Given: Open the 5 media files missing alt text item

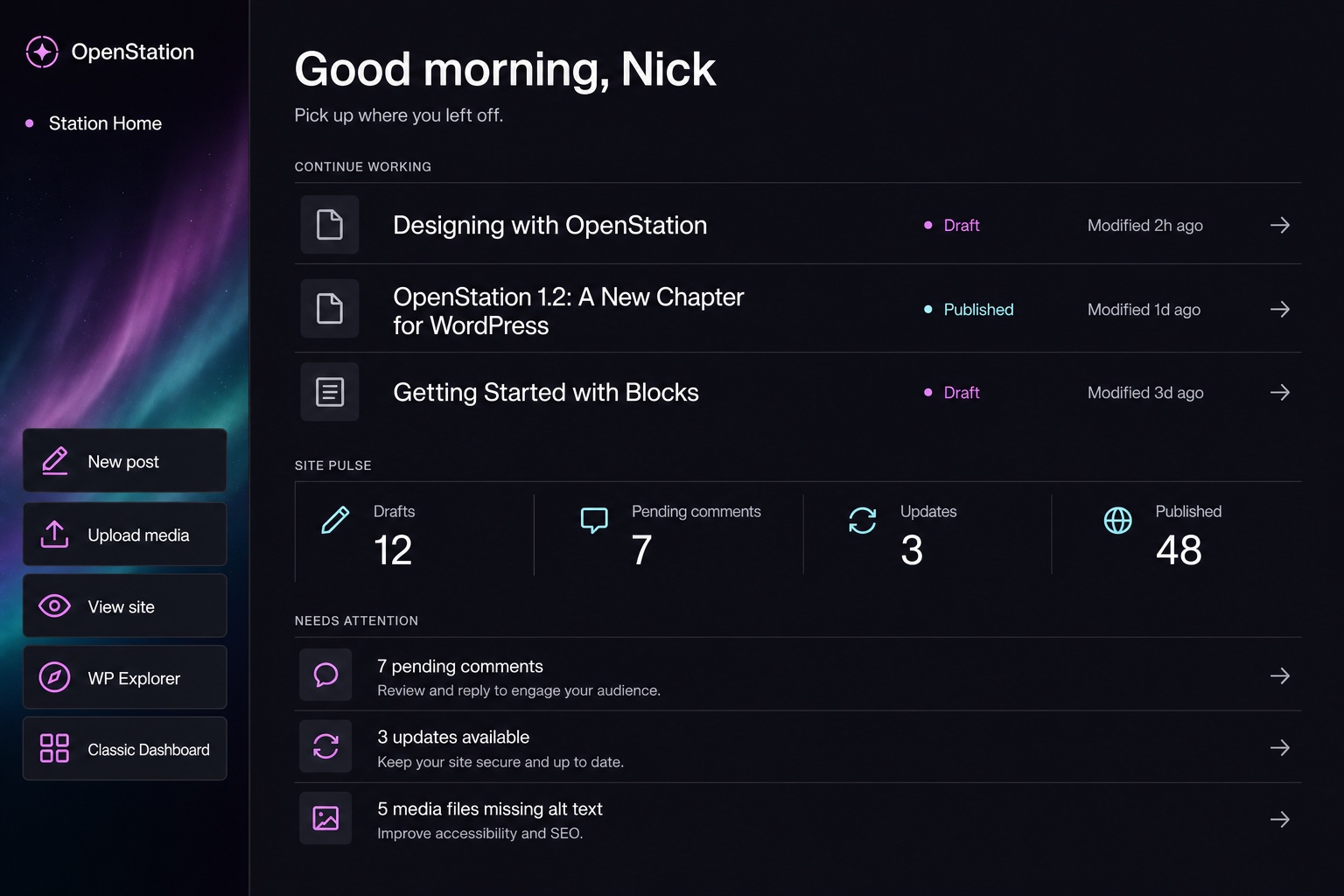Looking at the screenshot, I should [x=798, y=818].
